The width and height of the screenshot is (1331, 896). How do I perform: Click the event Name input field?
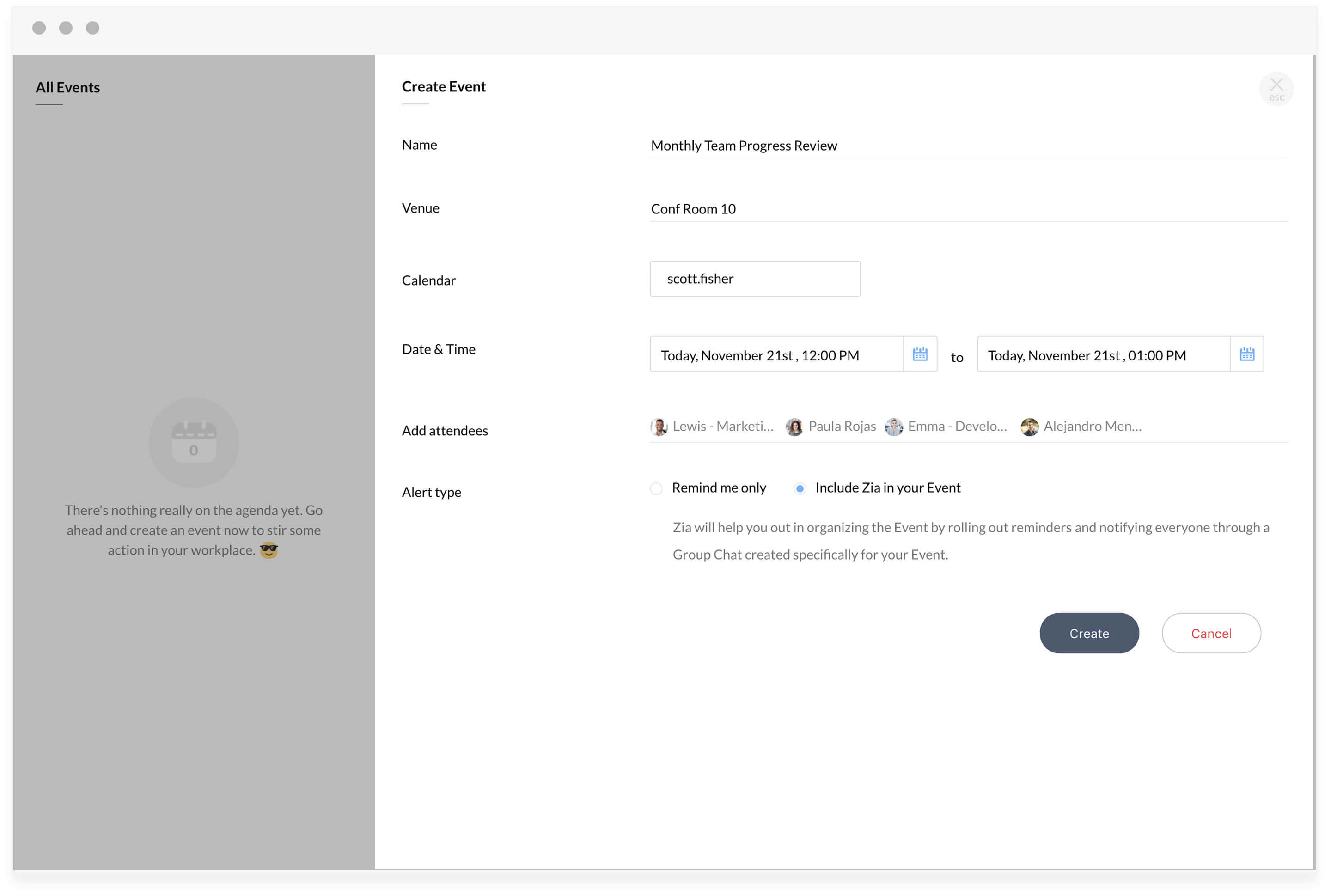click(968, 146)
